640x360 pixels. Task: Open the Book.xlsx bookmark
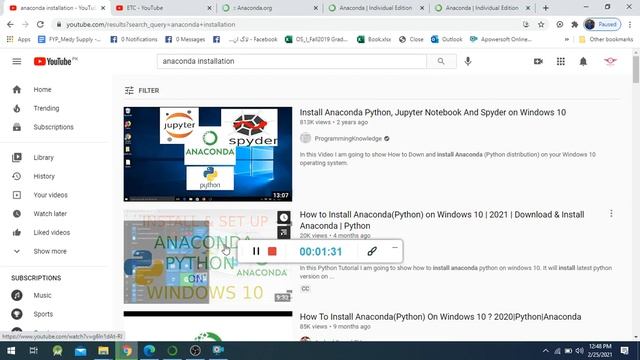point(374,40)
